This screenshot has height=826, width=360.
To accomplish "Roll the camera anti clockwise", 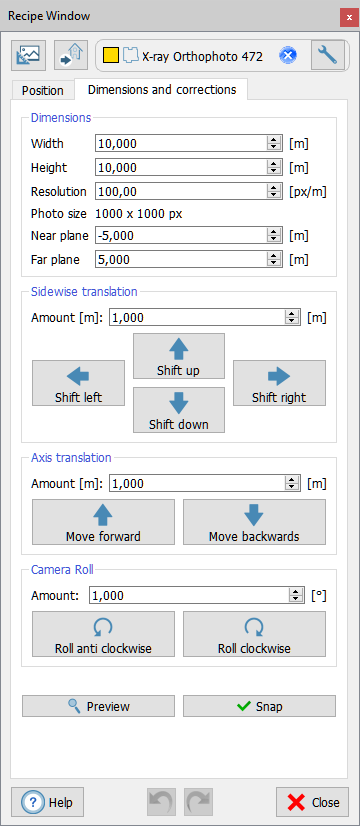I will tap(103, 634).
